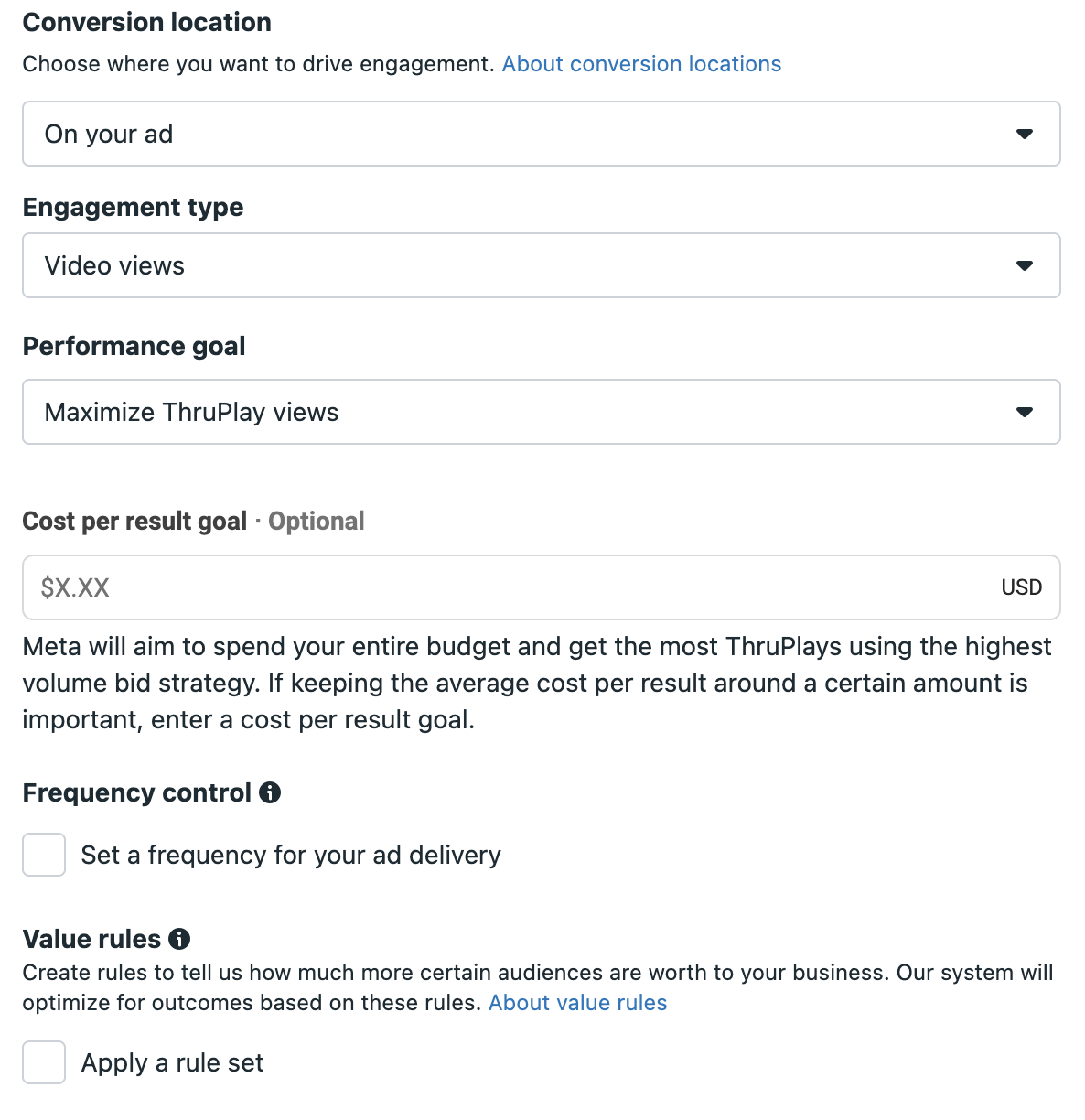Click the caret arrow in Conversion location box

tap(1025, 134)
